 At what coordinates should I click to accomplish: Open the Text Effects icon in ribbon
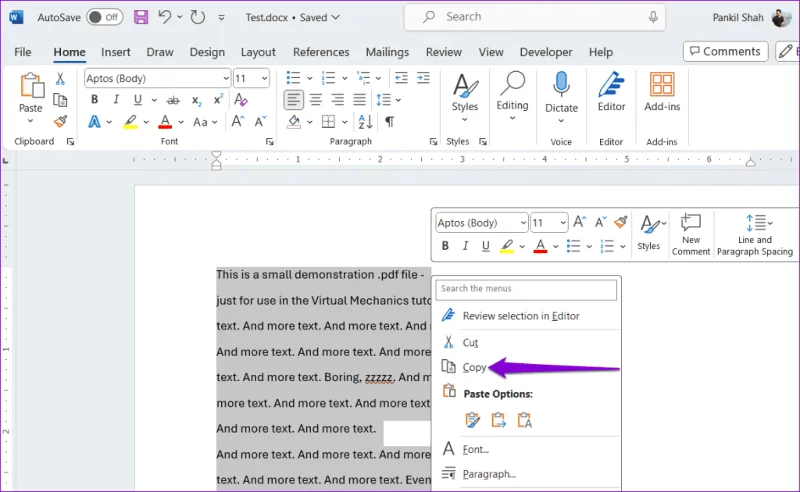click(94, 122)
